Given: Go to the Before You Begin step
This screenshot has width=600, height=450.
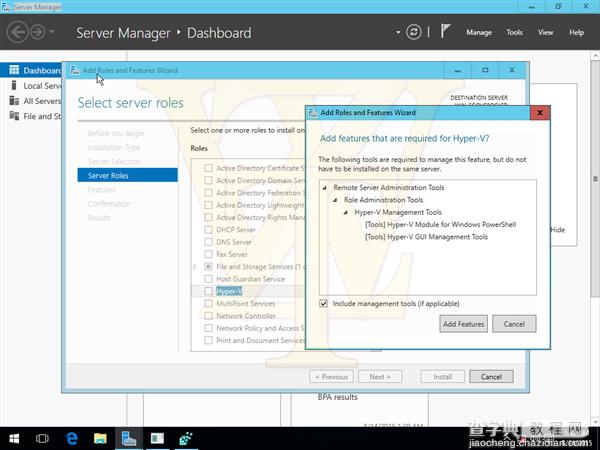Looking at the screenshot, I should pyautogui.click(x=116, y=133).
